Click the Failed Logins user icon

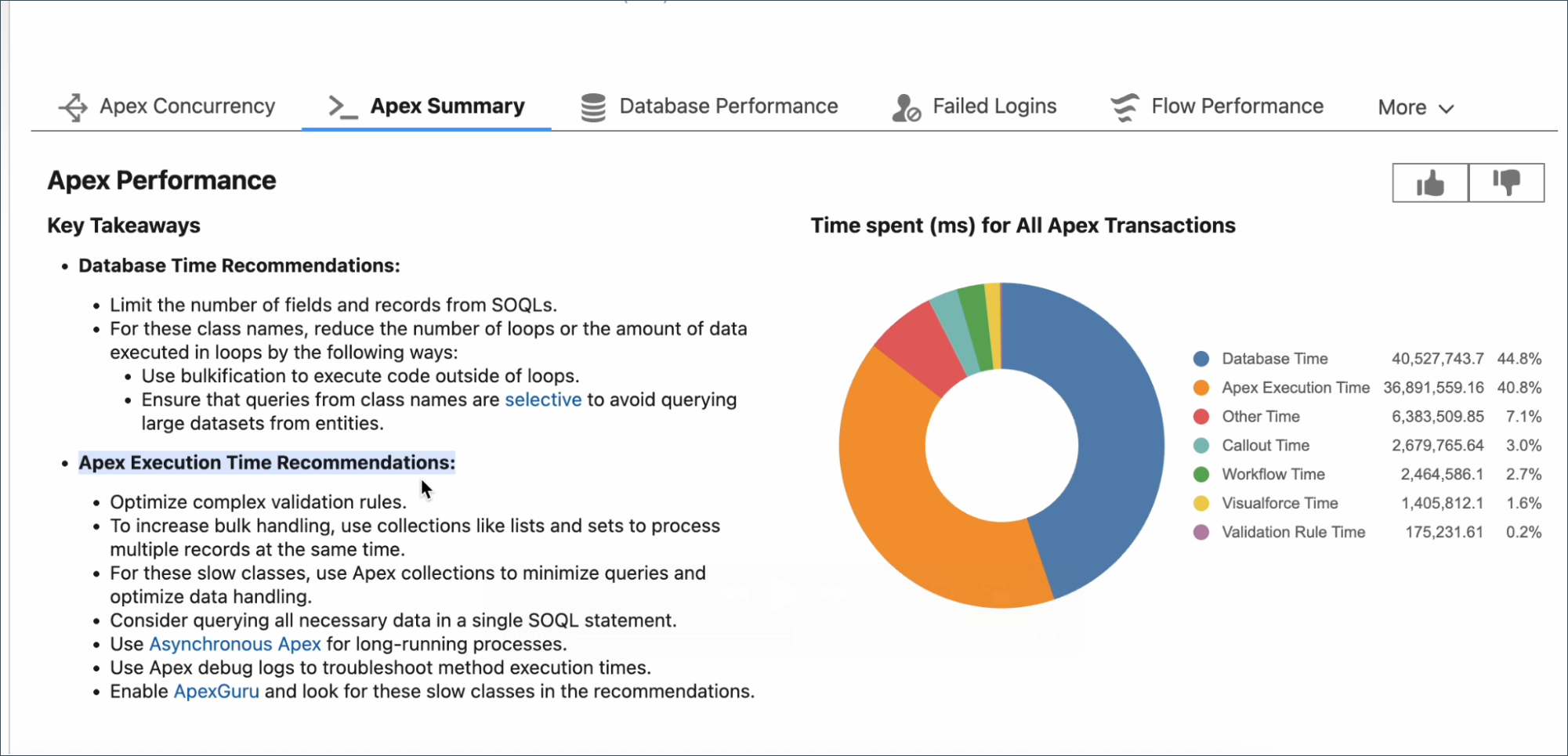905,107
